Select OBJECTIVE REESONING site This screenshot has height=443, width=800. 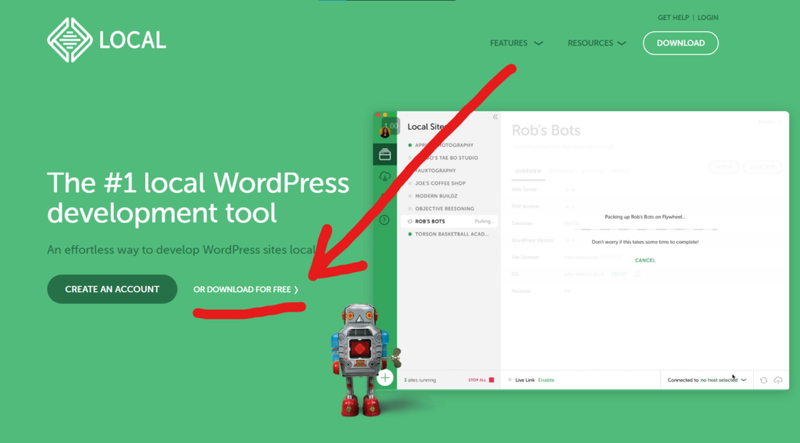pyautogui.click(x=444, y=209)
